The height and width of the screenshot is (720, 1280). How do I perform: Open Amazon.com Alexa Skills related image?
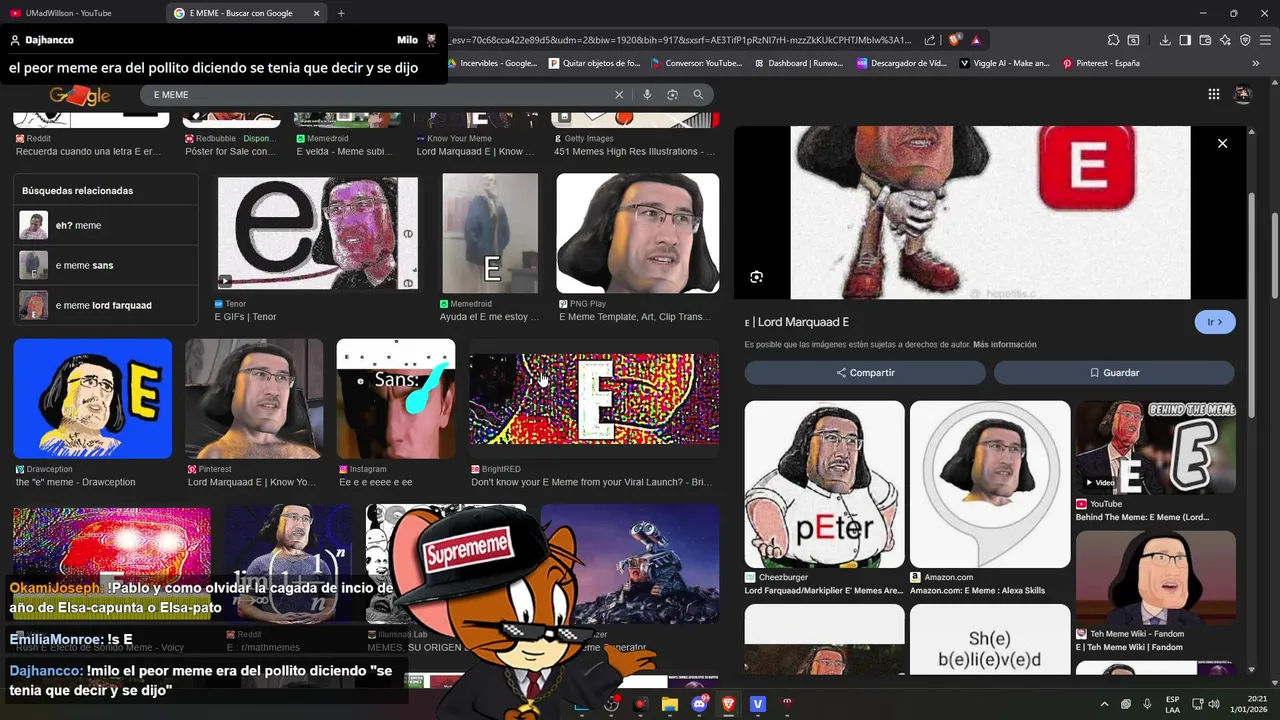(x=990, y=484)
